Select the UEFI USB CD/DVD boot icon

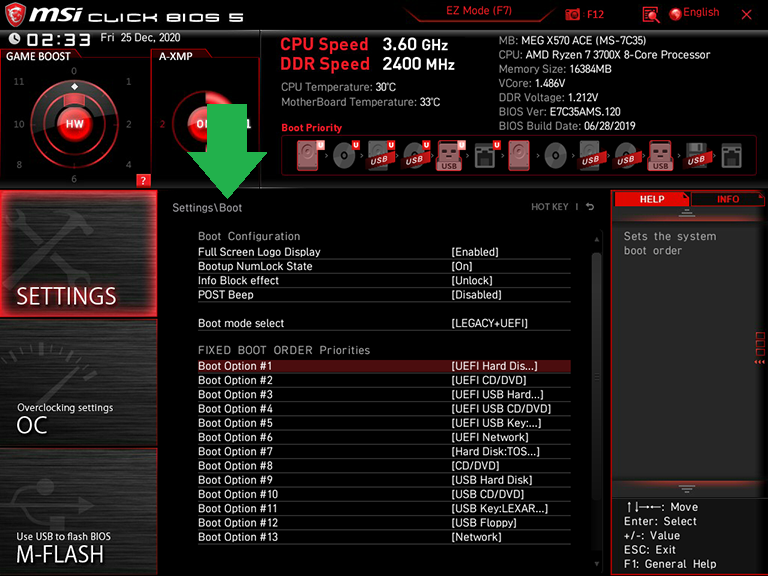click(x=416, y=155)
